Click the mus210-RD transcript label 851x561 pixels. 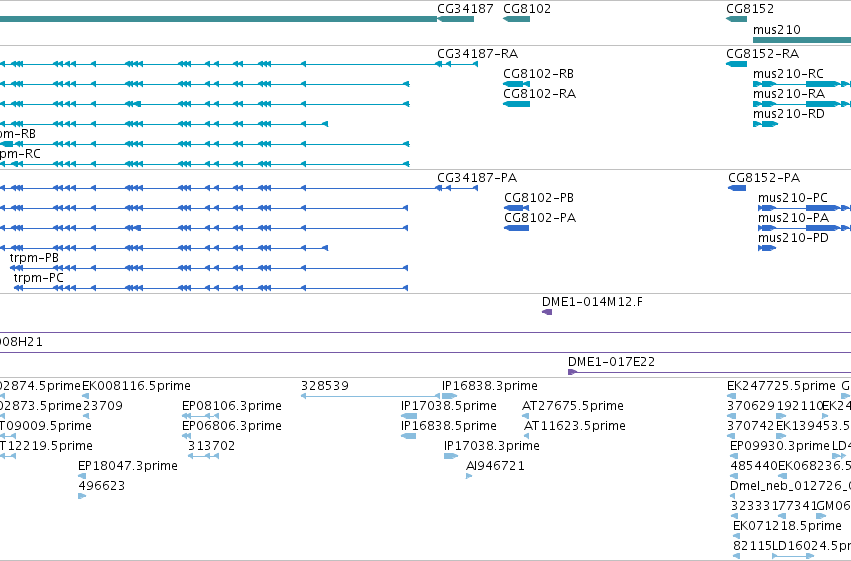pos(789,114)
